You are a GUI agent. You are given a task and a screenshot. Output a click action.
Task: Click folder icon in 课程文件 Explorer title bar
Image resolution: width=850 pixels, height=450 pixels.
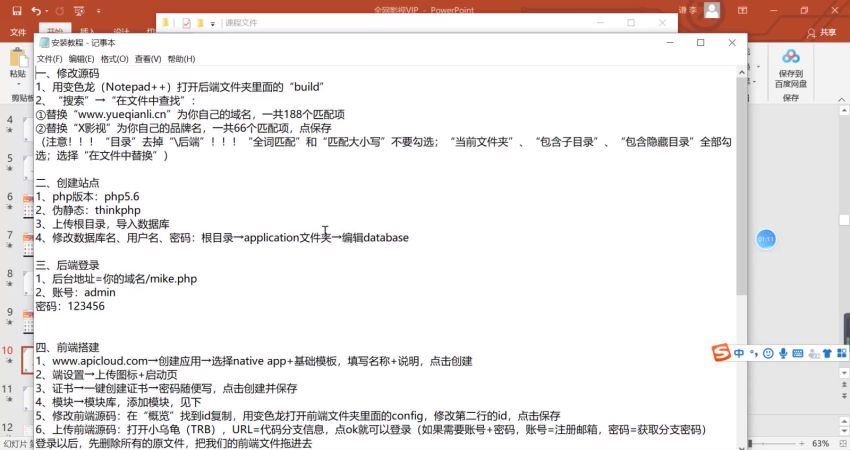pyautogui.click(x=165, y=23)
